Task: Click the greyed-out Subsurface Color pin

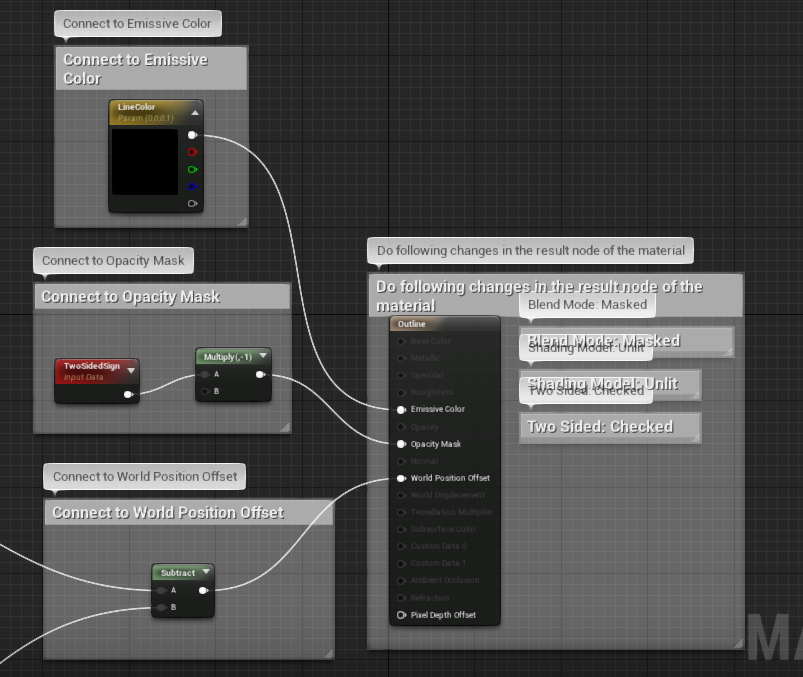Action: click(x=402, y=529)
